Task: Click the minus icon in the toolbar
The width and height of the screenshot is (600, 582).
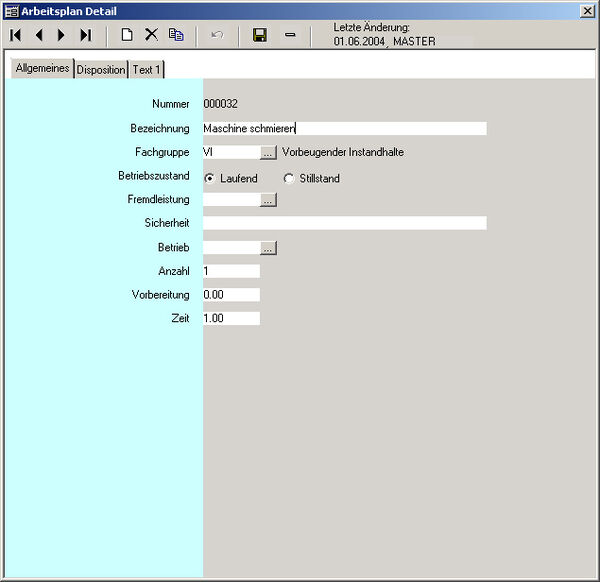Action: pos(290,35)
